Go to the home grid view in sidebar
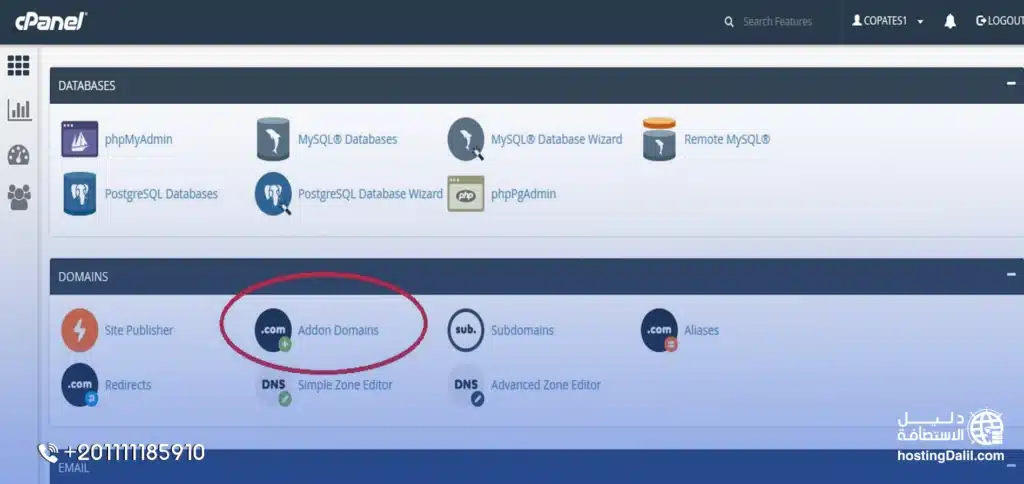Image resolution: width=1024 pixels, height=484 pixels. coord(18,66)
